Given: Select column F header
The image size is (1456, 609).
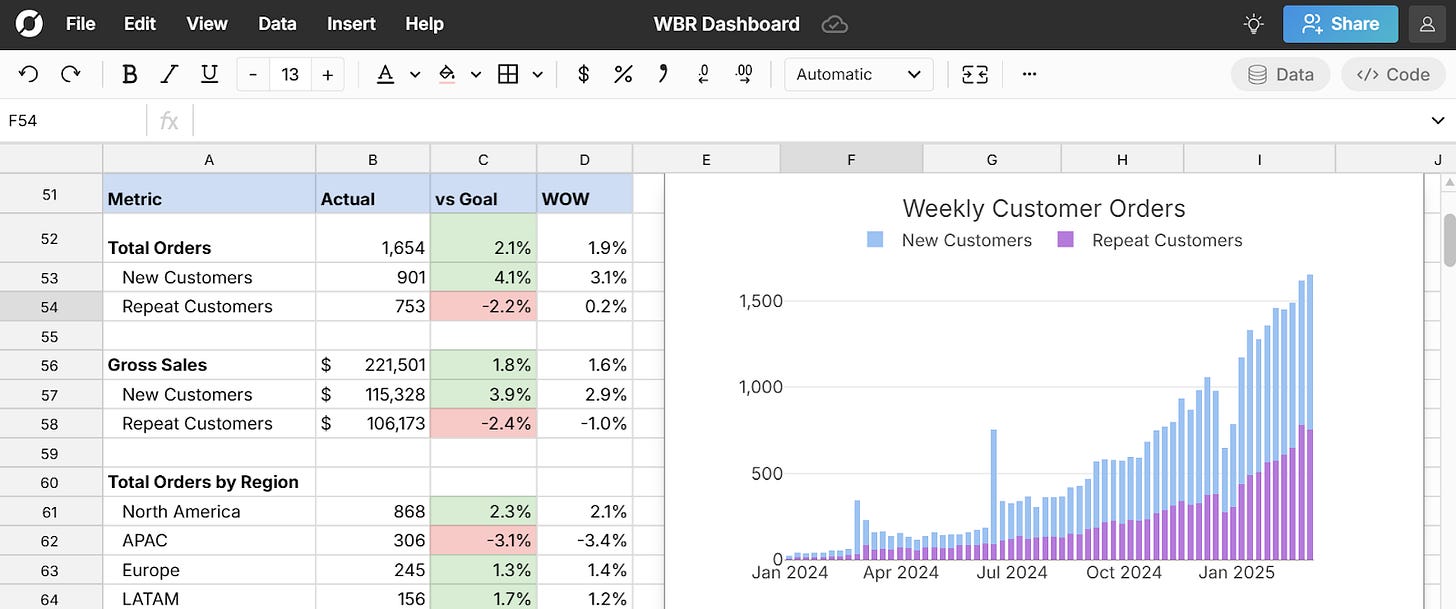Looking at the screenshot, I should click(x=851, y=159).
